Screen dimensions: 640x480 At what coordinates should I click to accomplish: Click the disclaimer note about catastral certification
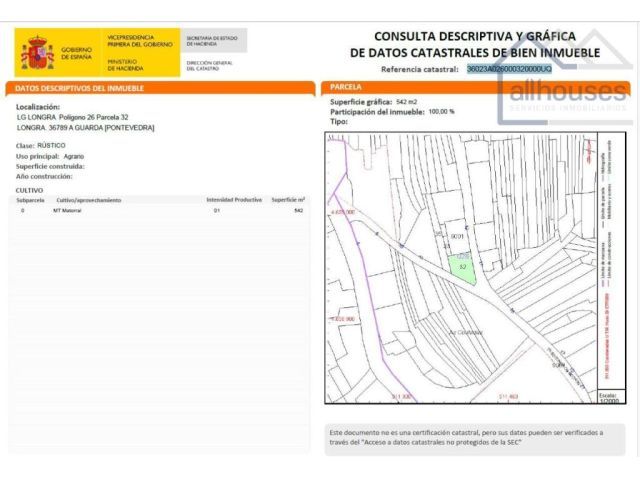(475, 439)
